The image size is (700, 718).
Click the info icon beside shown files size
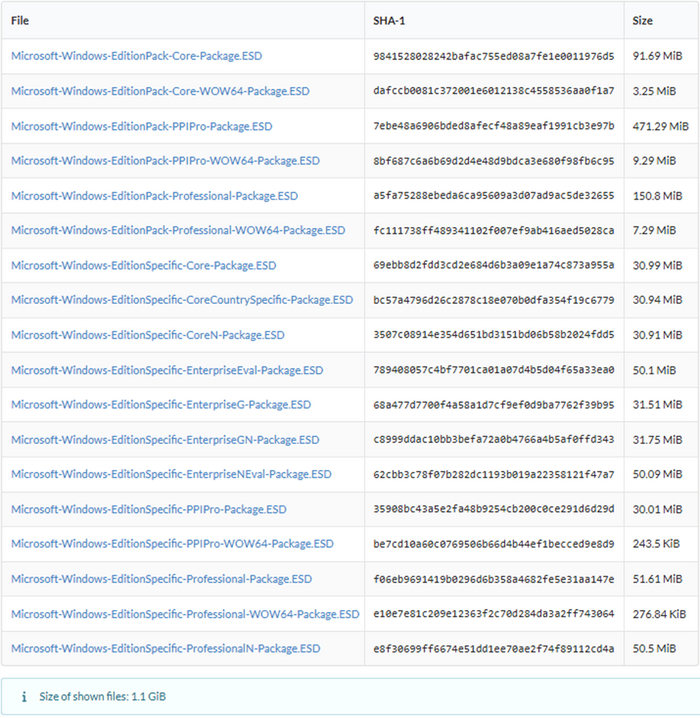pos(24,697)
